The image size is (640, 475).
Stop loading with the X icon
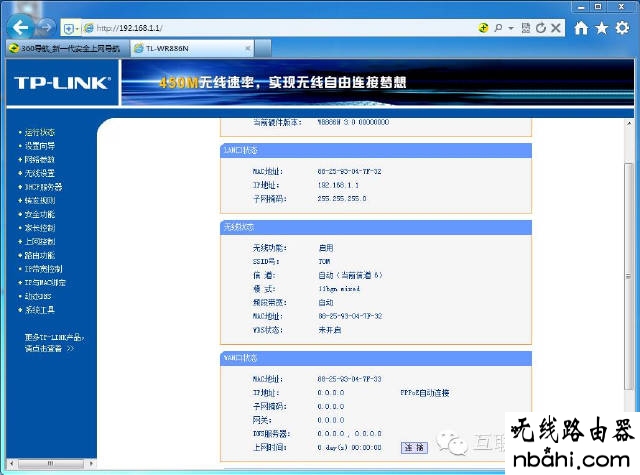(x=556, y=28)
